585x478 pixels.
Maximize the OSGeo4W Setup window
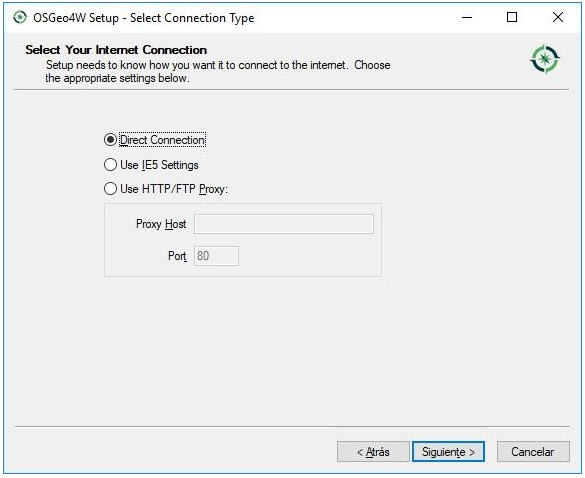tap(512, 17)
